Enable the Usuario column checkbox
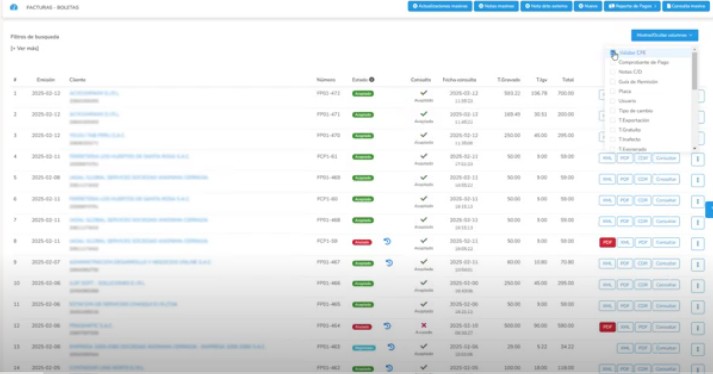Image resolution: width=713 pixels, height=374 pixels. [613, 101]
